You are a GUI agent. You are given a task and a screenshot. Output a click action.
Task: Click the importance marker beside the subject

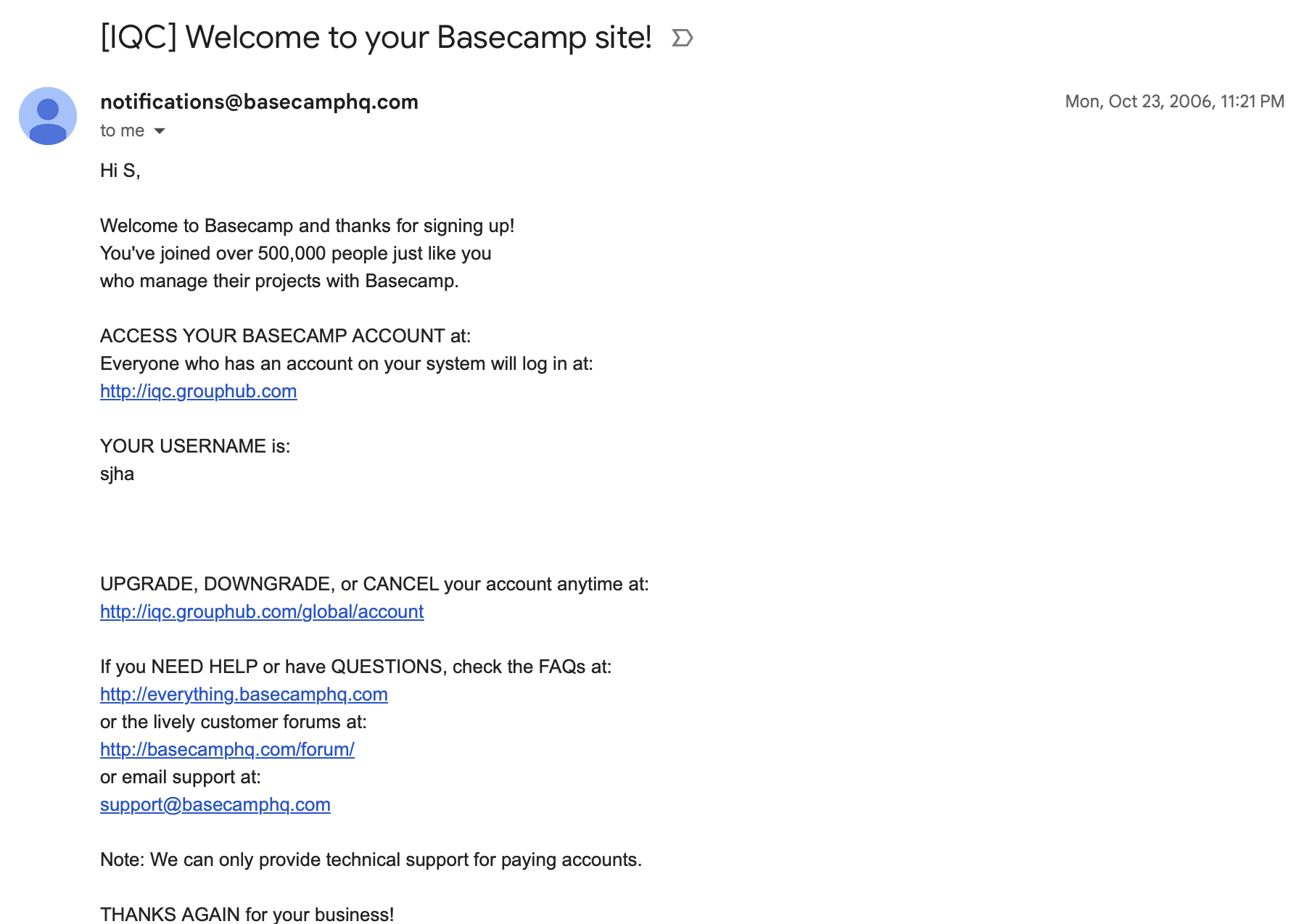682,38
